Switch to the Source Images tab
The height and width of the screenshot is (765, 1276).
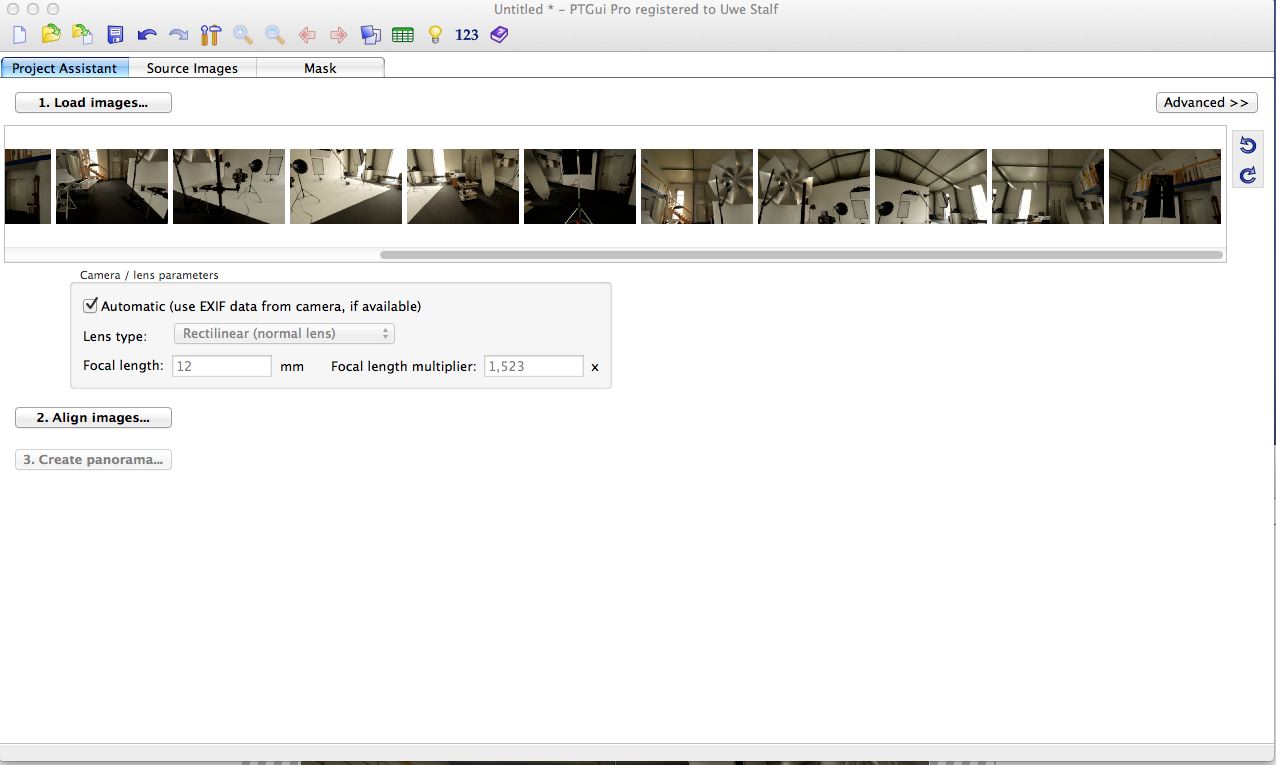pyautogui.click(x=192, y=68)
